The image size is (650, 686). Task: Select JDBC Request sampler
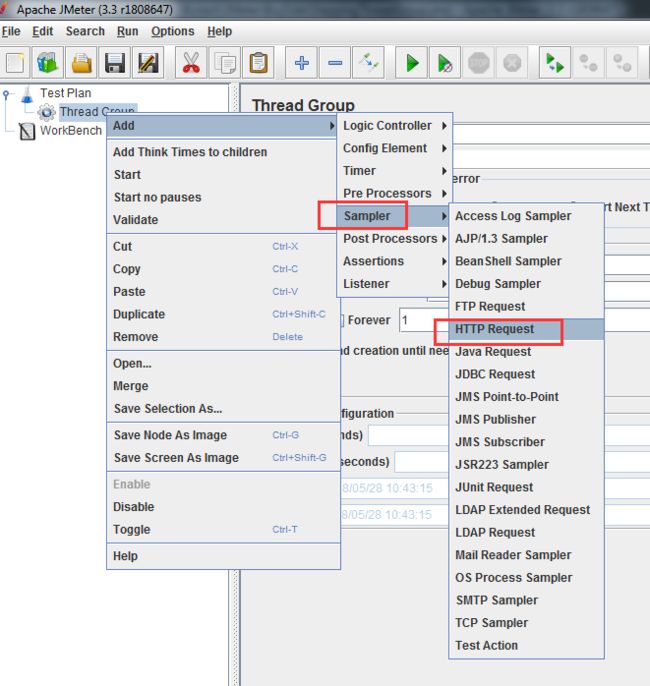(527, 374)
